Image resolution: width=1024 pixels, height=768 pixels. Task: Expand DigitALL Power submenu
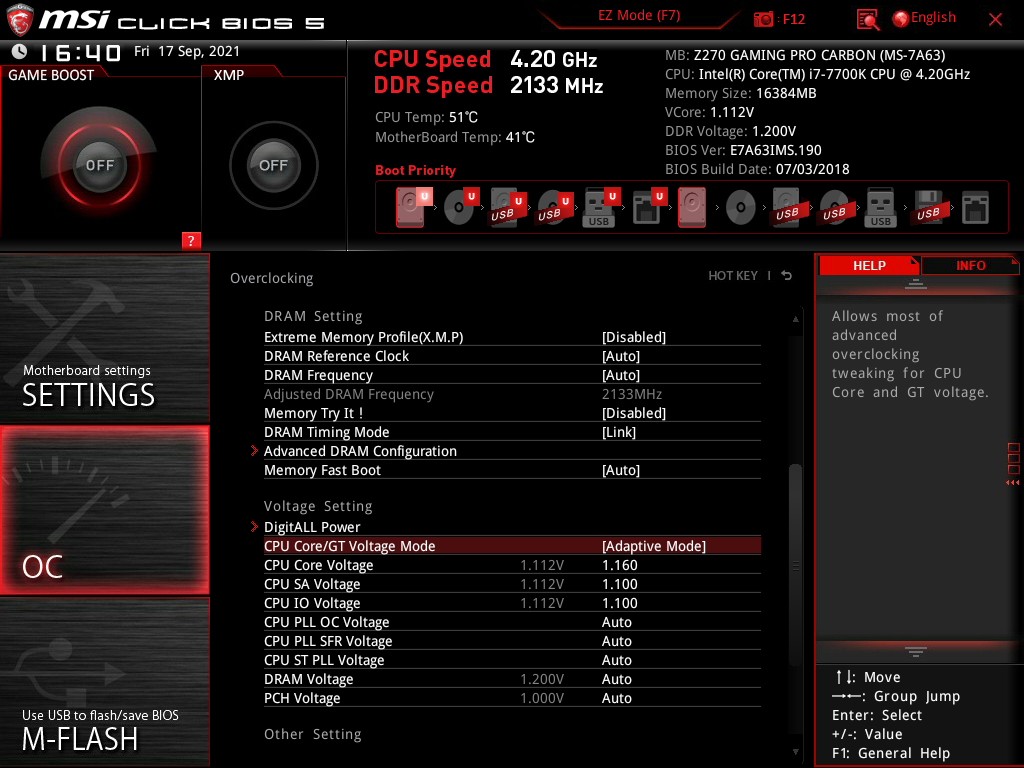pos(512,527)
